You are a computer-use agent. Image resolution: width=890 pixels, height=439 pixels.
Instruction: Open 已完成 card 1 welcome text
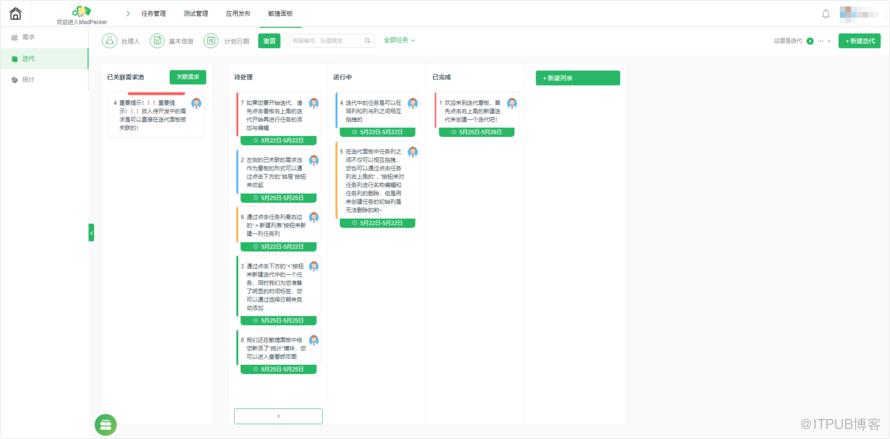473,111
